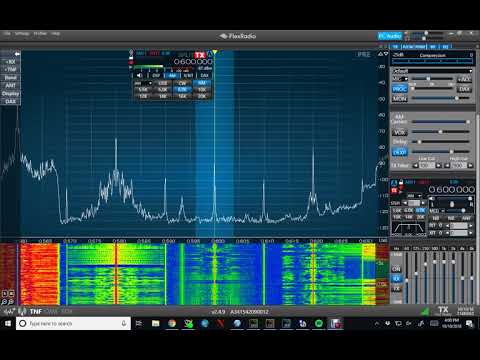The height and width of the screenshot is (360, 480).
Task: Select the NB button in slice panel
Action: click(x=436, y=218)
